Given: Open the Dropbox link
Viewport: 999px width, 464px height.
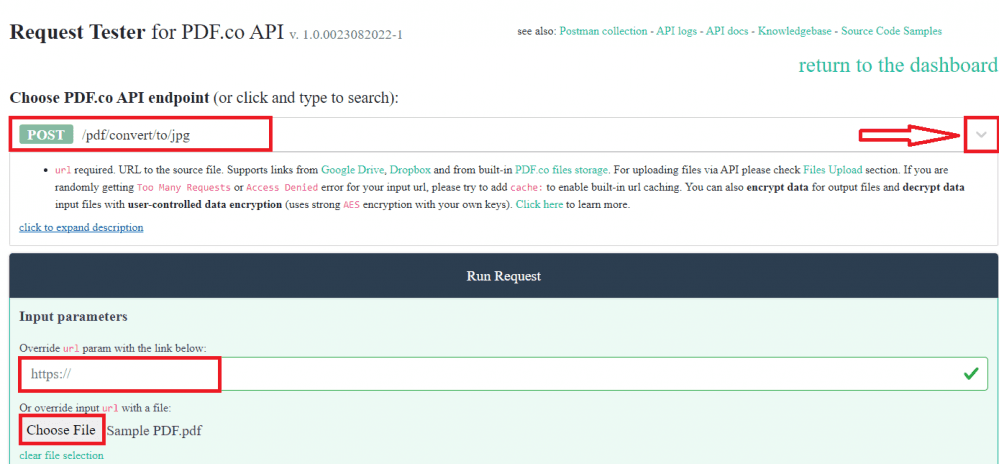Looking at the screenshot, I should 410,170.
